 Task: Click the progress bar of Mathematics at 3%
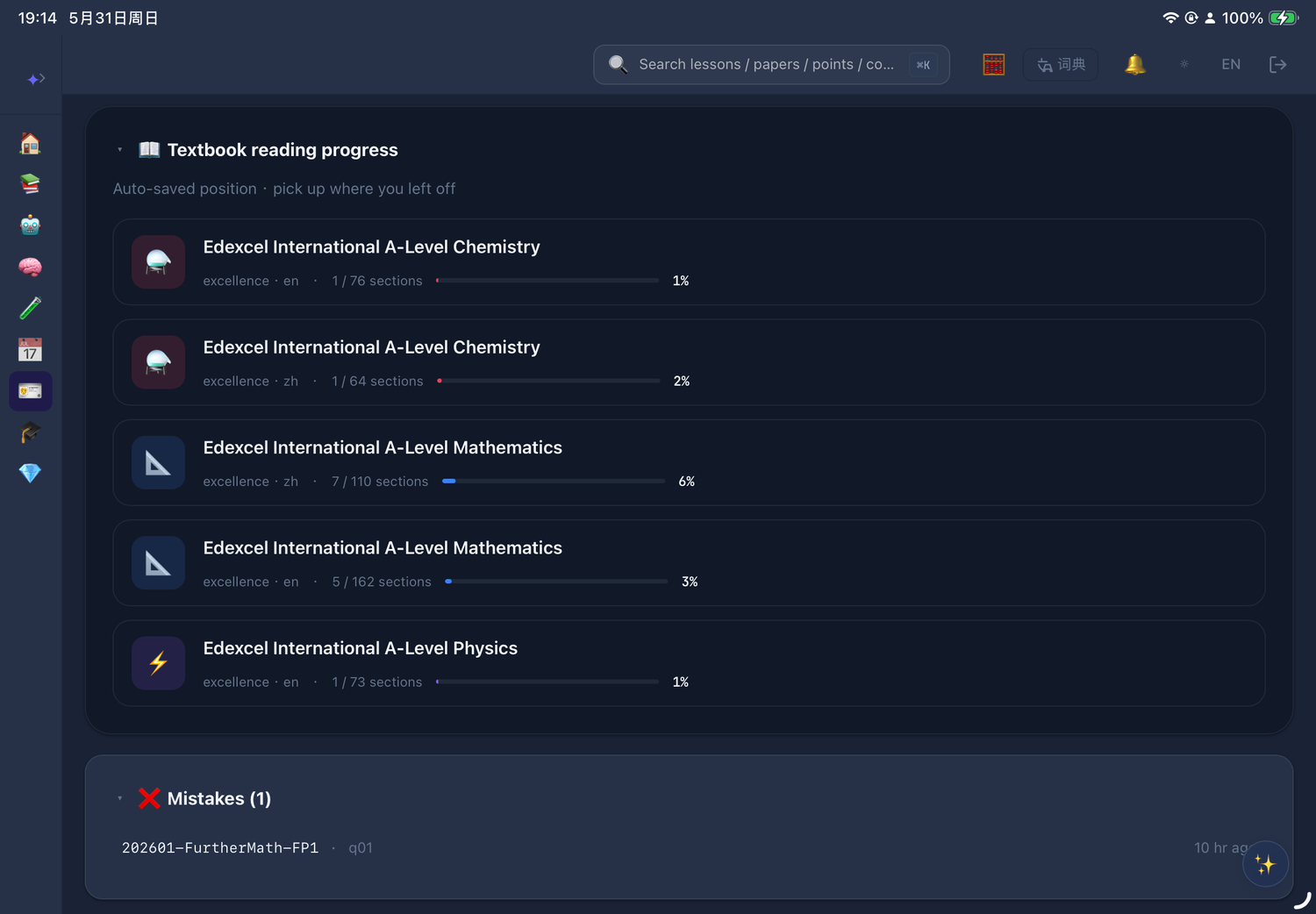pos(556,582)
